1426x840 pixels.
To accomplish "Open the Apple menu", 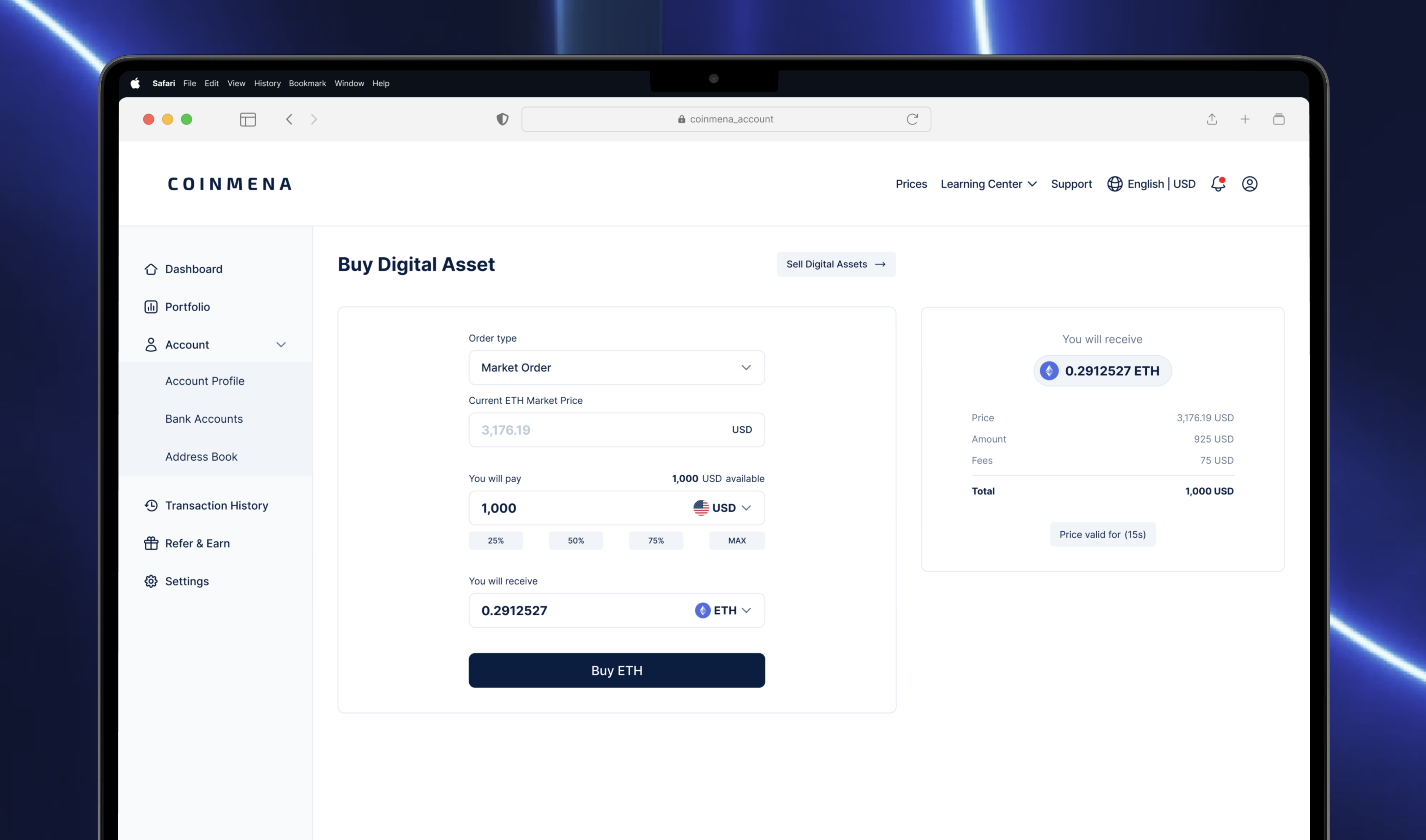I will pyautogui.click(x=135, y=83).
